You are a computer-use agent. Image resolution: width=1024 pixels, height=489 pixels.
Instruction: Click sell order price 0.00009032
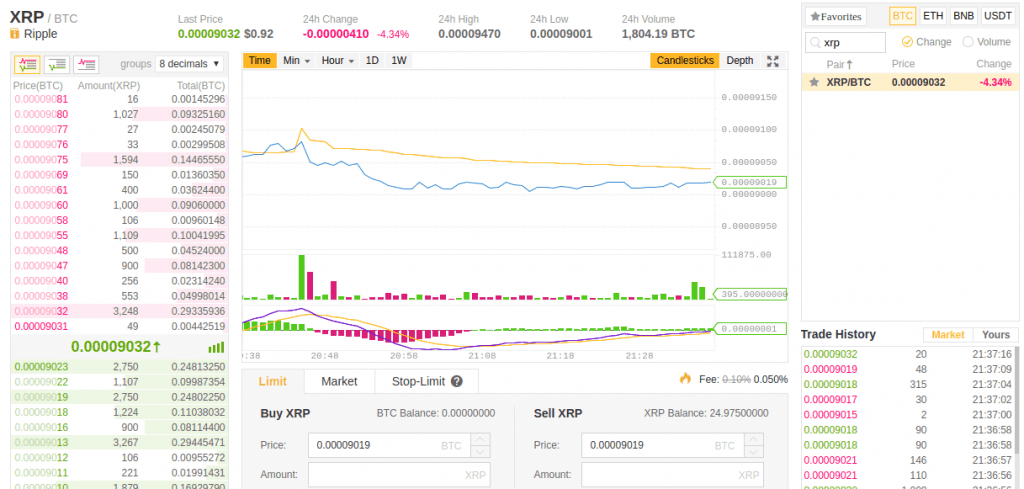41,311
